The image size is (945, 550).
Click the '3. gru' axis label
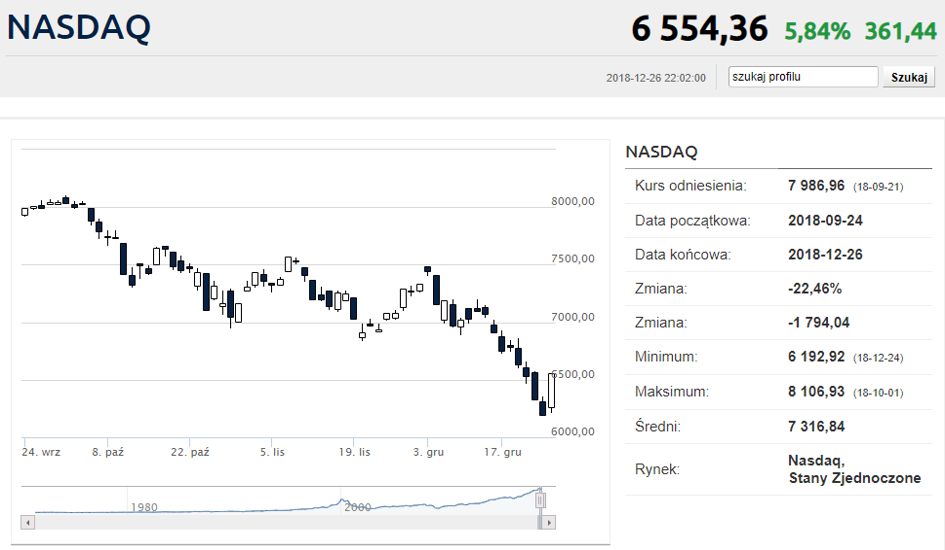pos(429,452)
